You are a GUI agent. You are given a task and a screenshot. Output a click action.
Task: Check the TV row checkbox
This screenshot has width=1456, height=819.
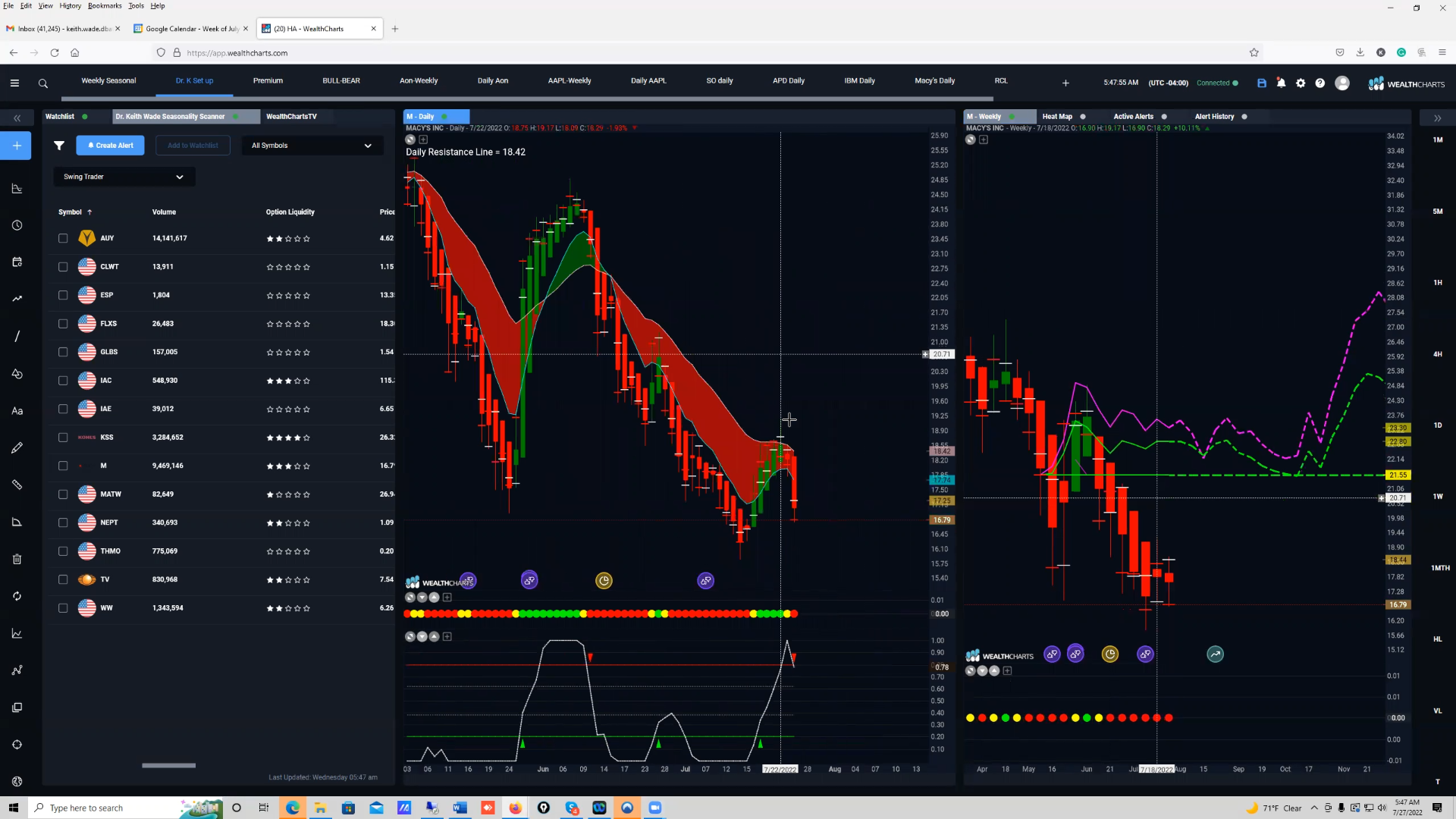tap(63, 579)
